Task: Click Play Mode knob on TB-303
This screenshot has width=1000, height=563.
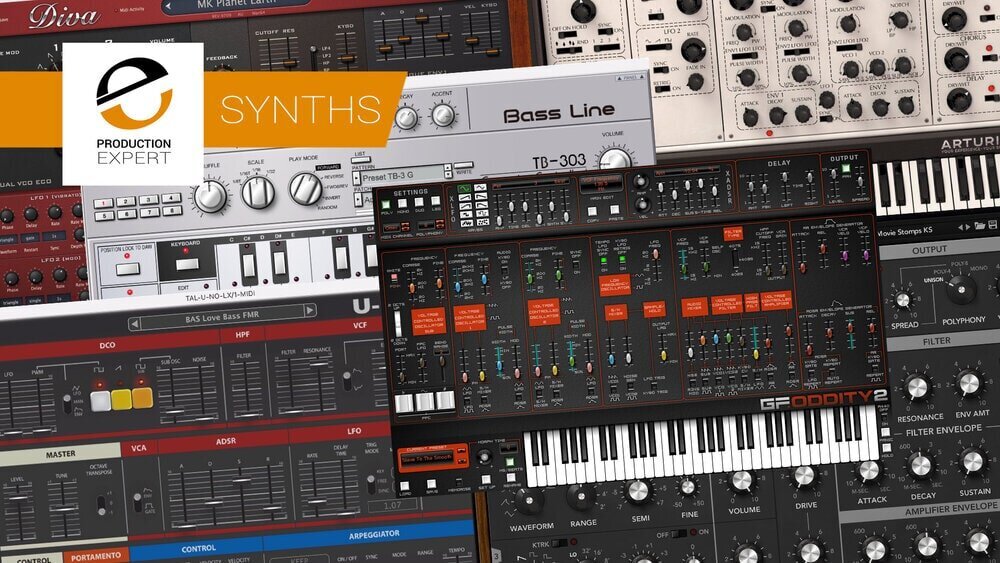Action: [x=305, y=187]
